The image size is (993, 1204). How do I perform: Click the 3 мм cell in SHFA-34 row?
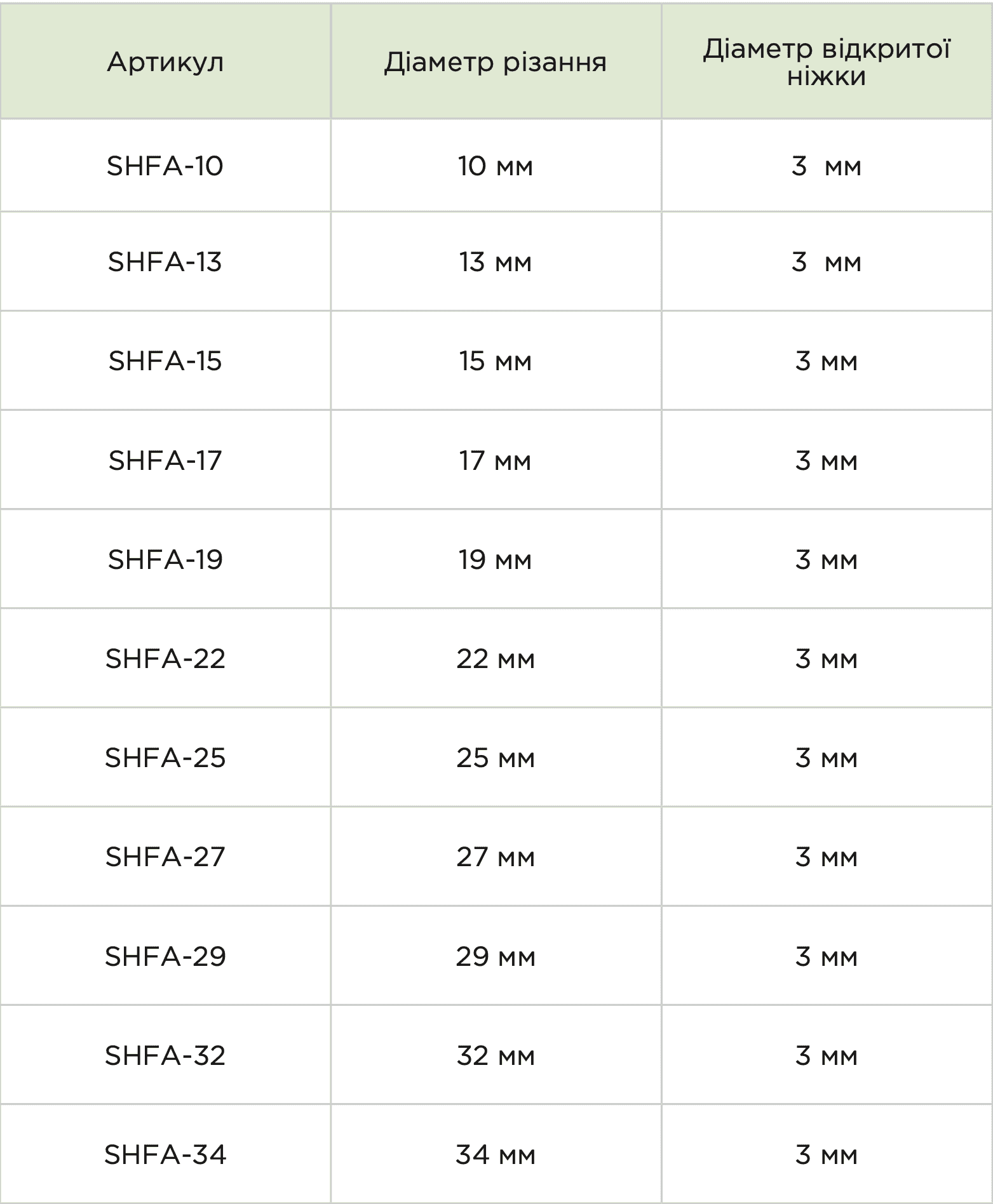[827, 1154]
